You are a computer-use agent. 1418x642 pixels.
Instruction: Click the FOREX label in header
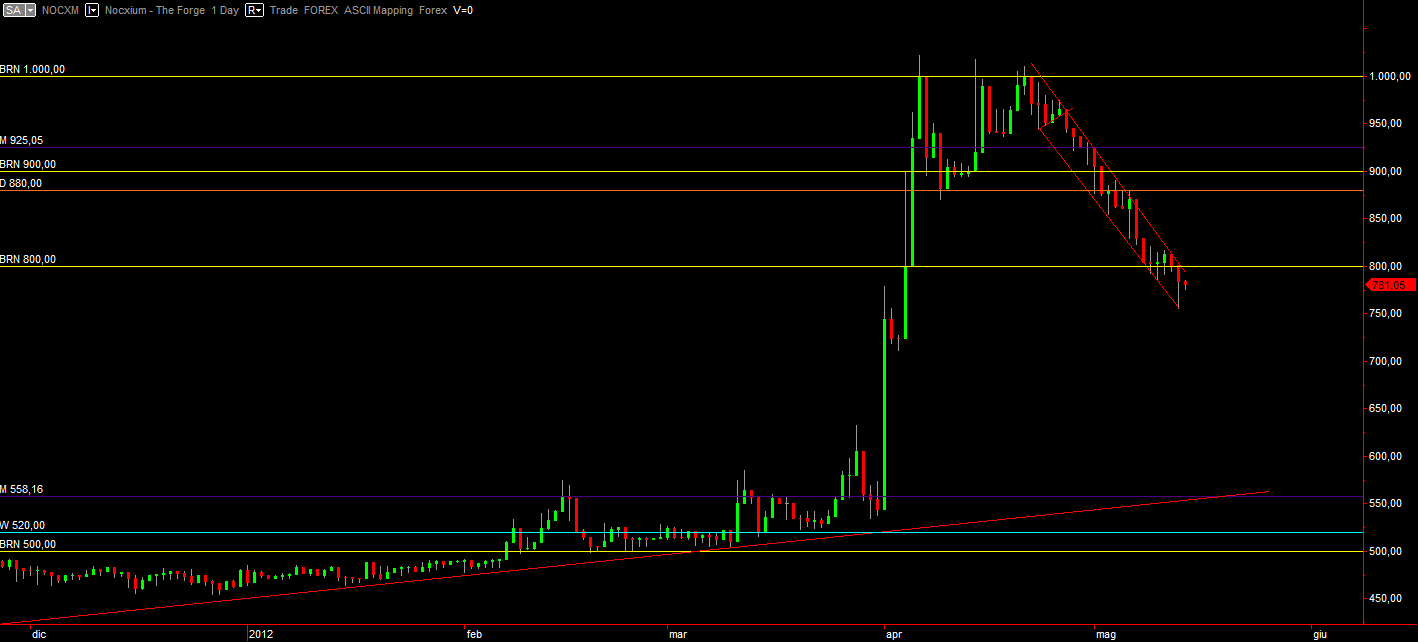click(x=320, y=10)
